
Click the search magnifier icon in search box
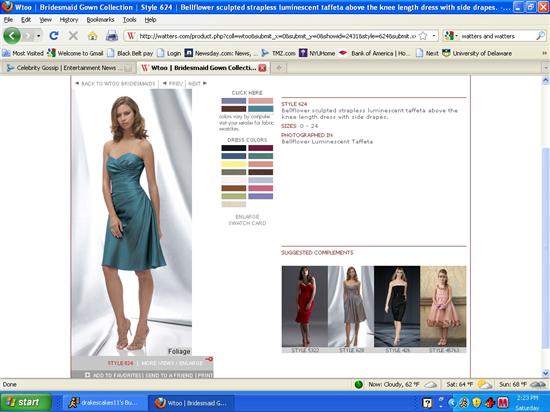pos(541,36)
